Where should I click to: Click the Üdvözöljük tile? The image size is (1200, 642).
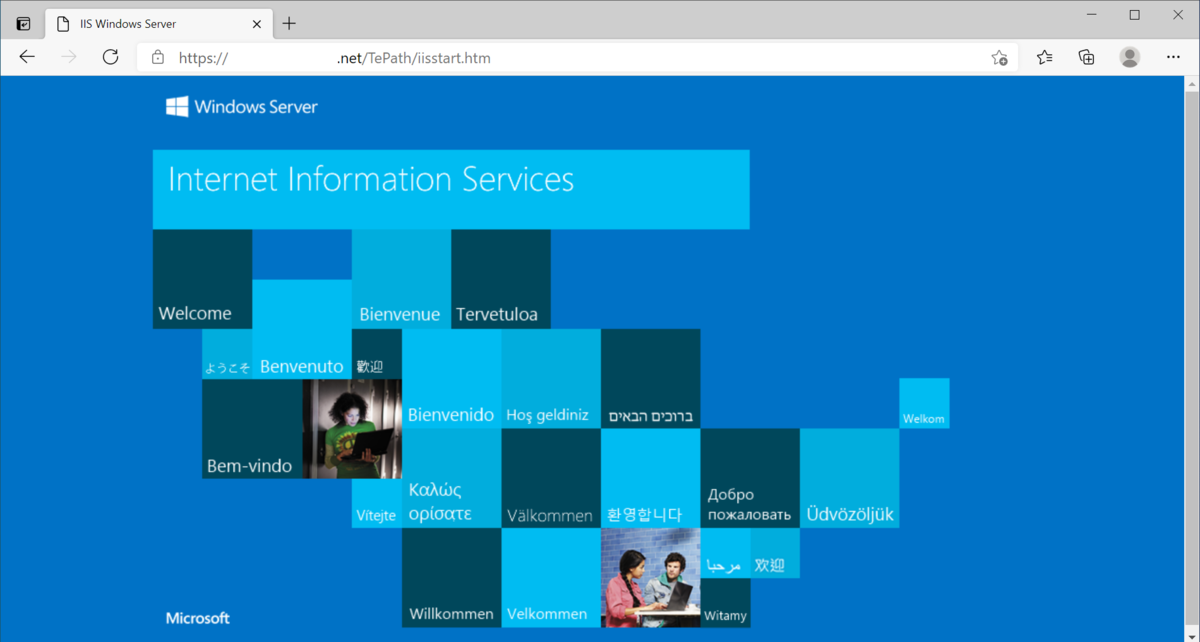(850, 479)
